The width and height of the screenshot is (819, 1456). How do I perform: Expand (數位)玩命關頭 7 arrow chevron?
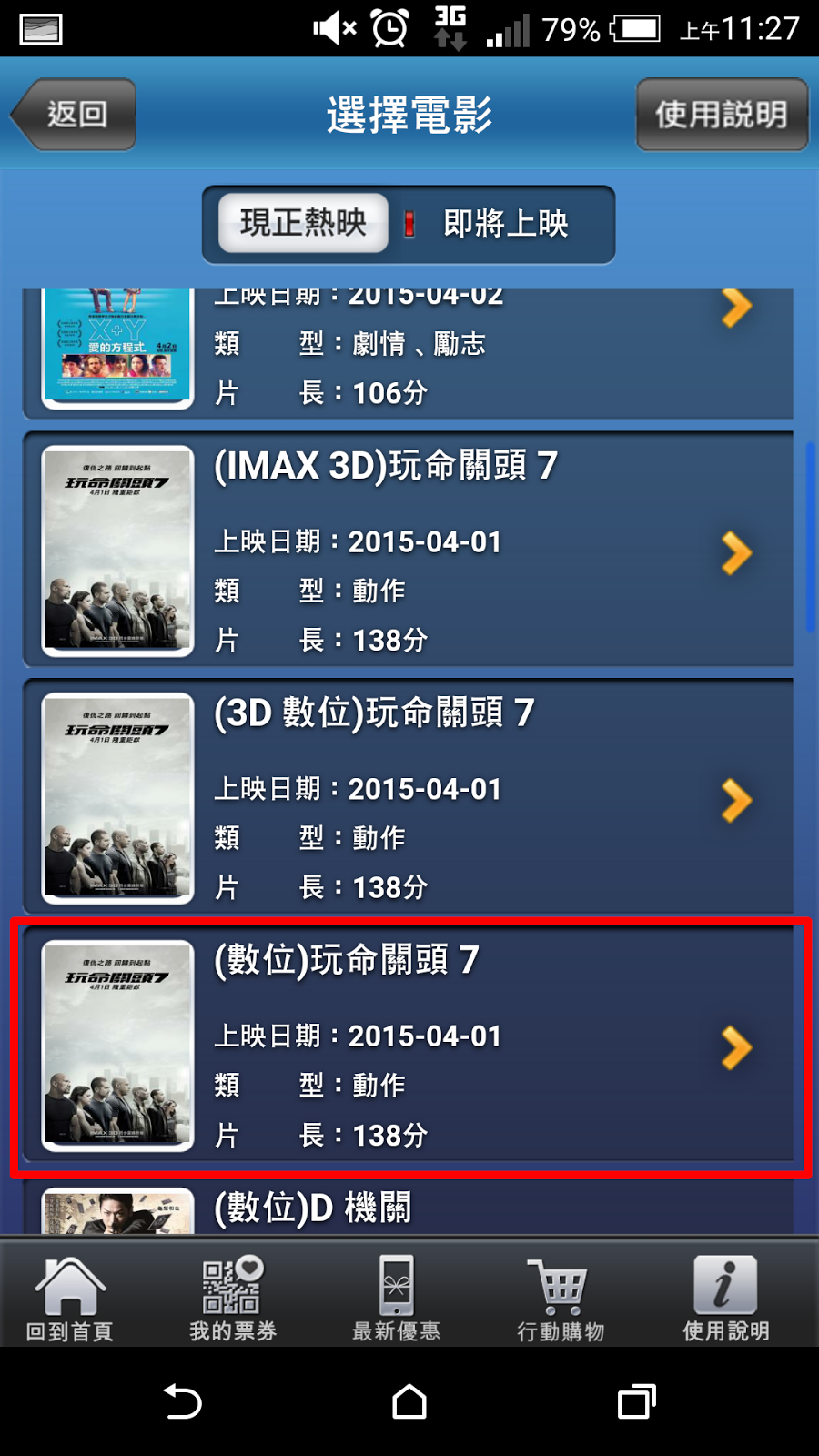tap(736, 1048)
